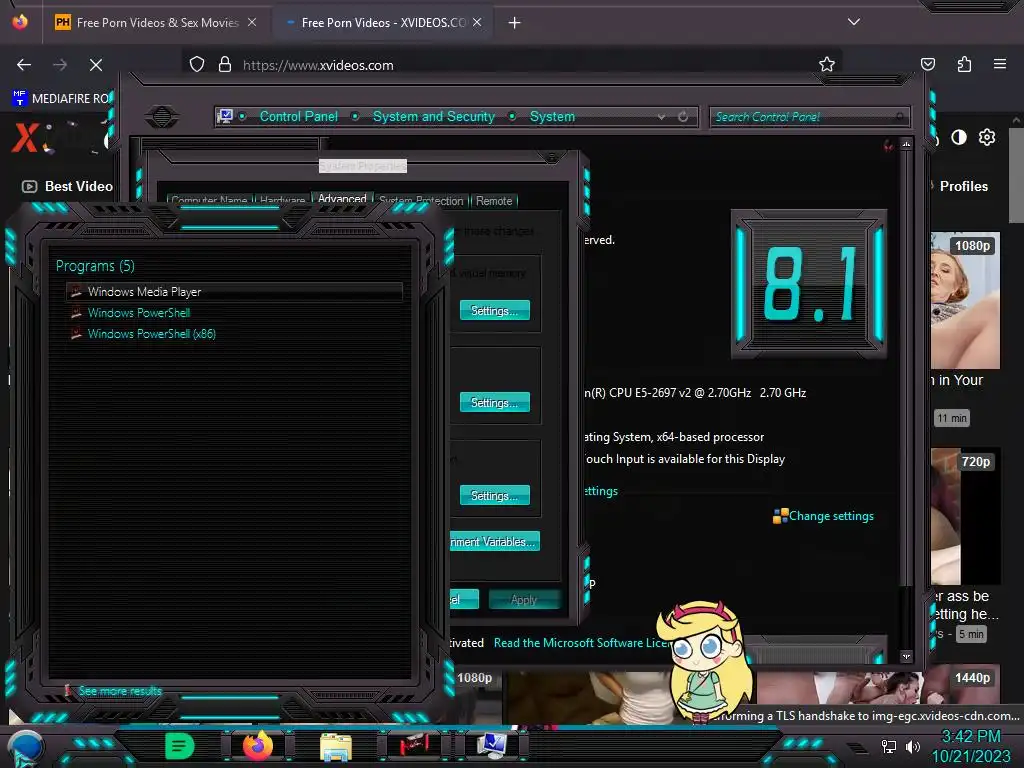Open the green chat app on the taskbar

point(180,746)
